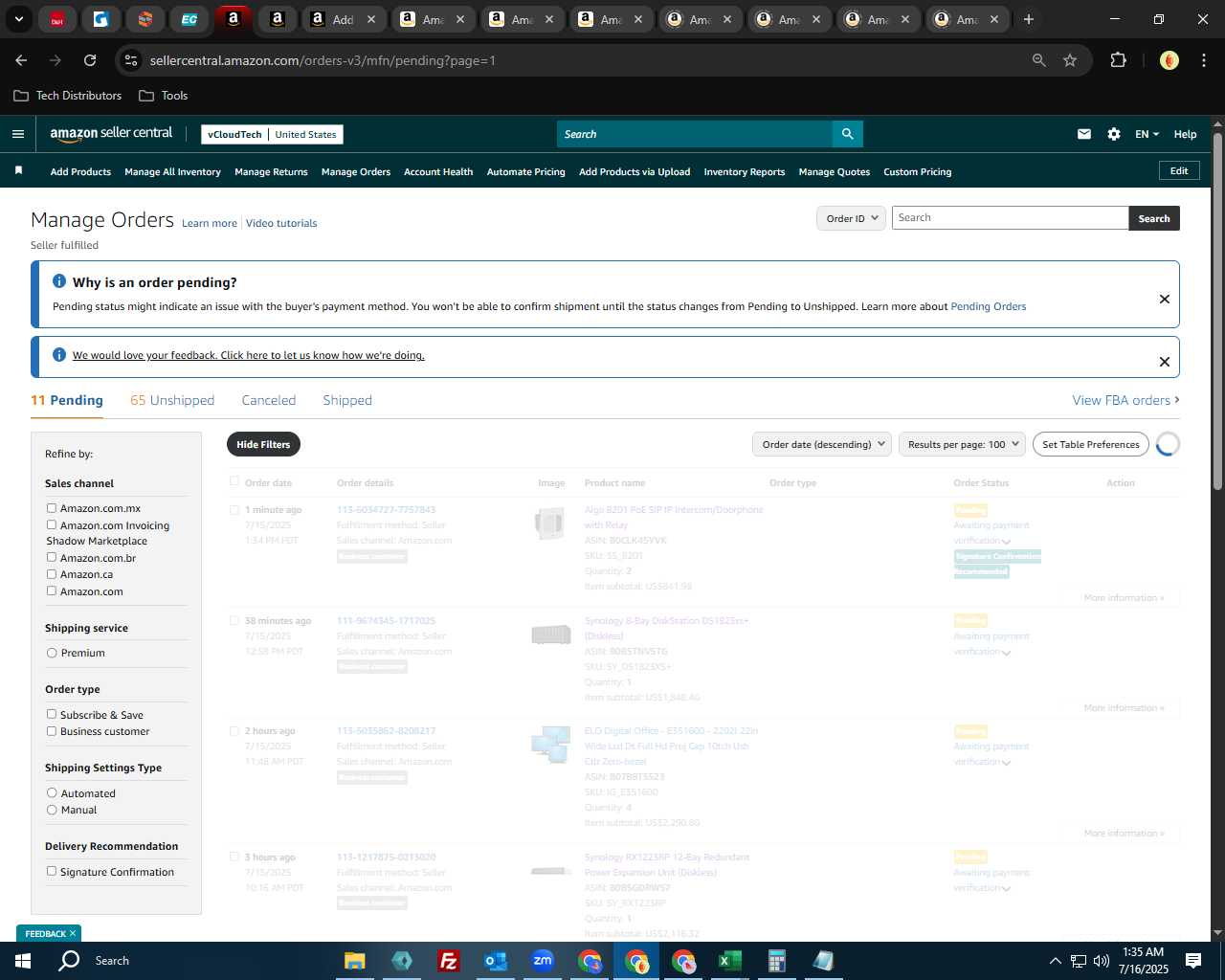Screen dimensions: 1225x980
Task: Click the bookmark icon in navigation bar
Action: tap(18, 170)
